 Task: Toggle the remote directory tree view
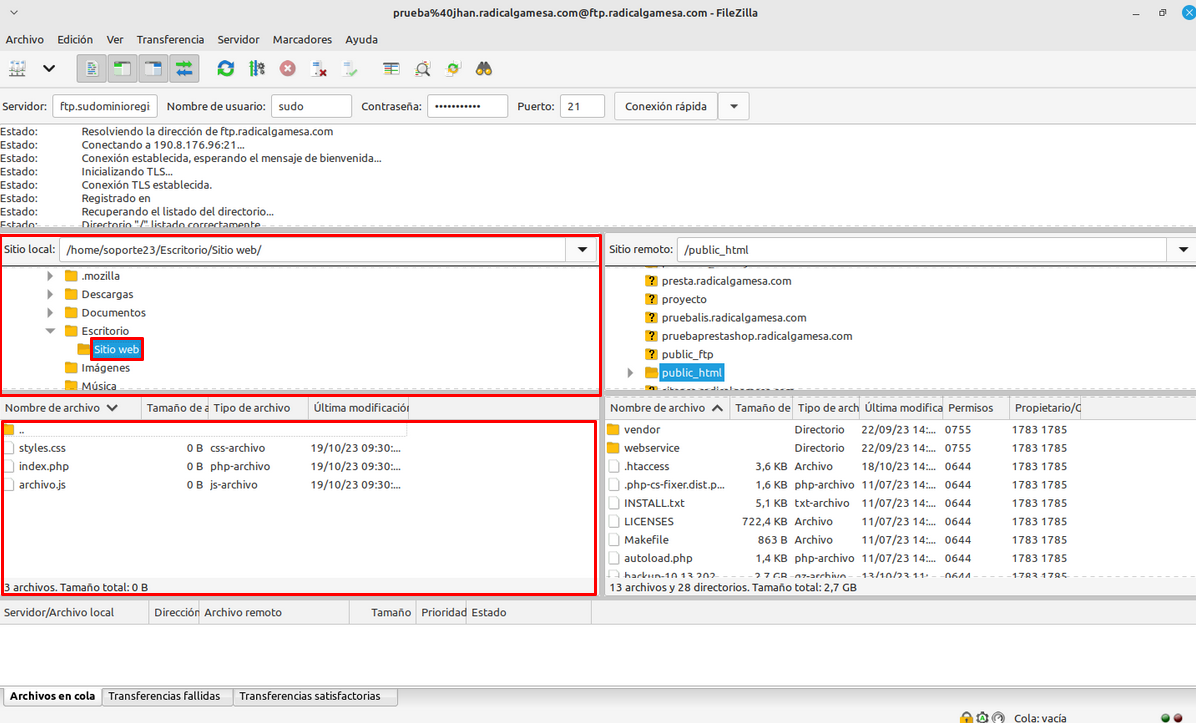coord(153,69)
